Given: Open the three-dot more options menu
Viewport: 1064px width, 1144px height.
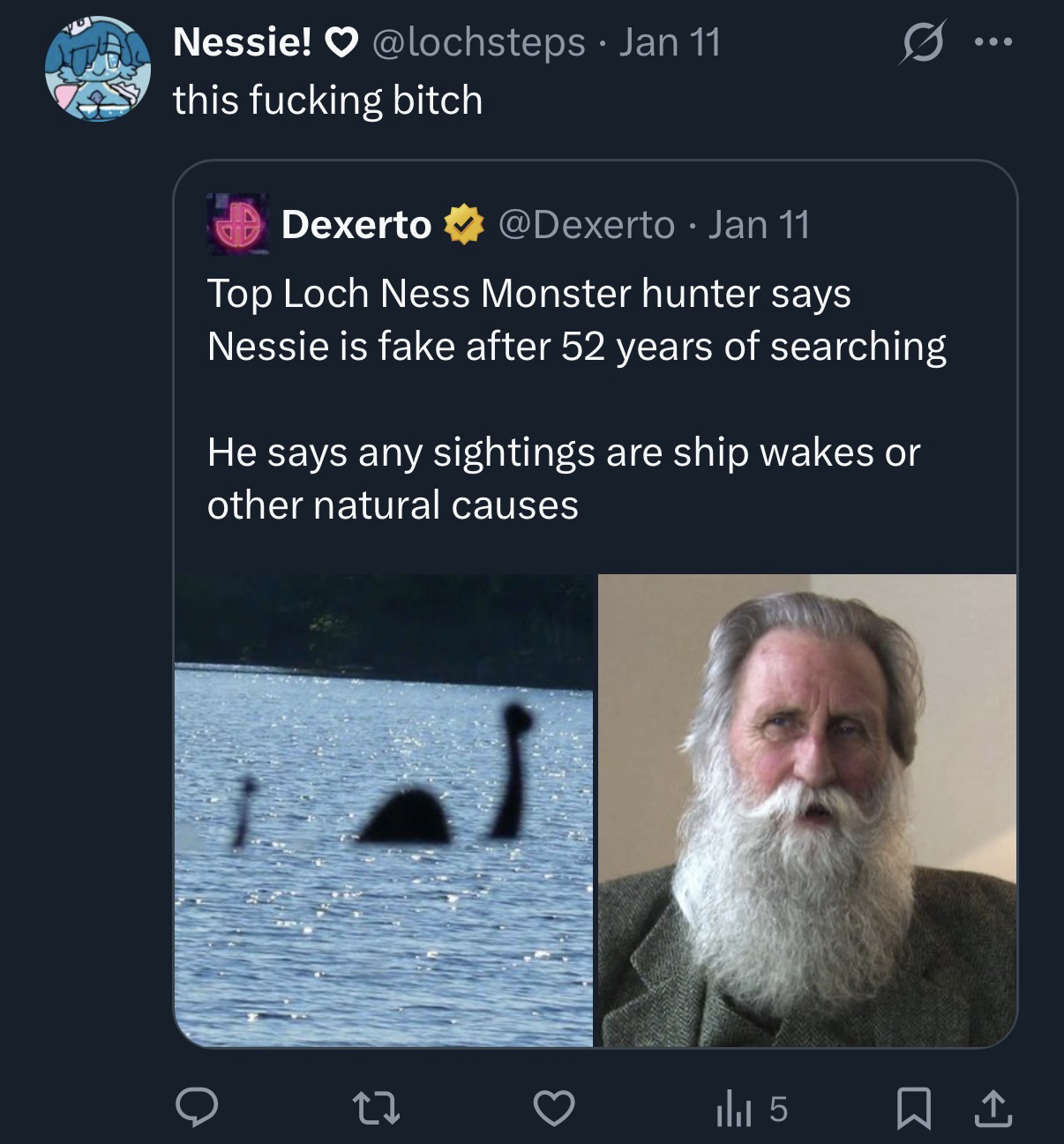Looking at the screenshot, I should coord(994,42).
